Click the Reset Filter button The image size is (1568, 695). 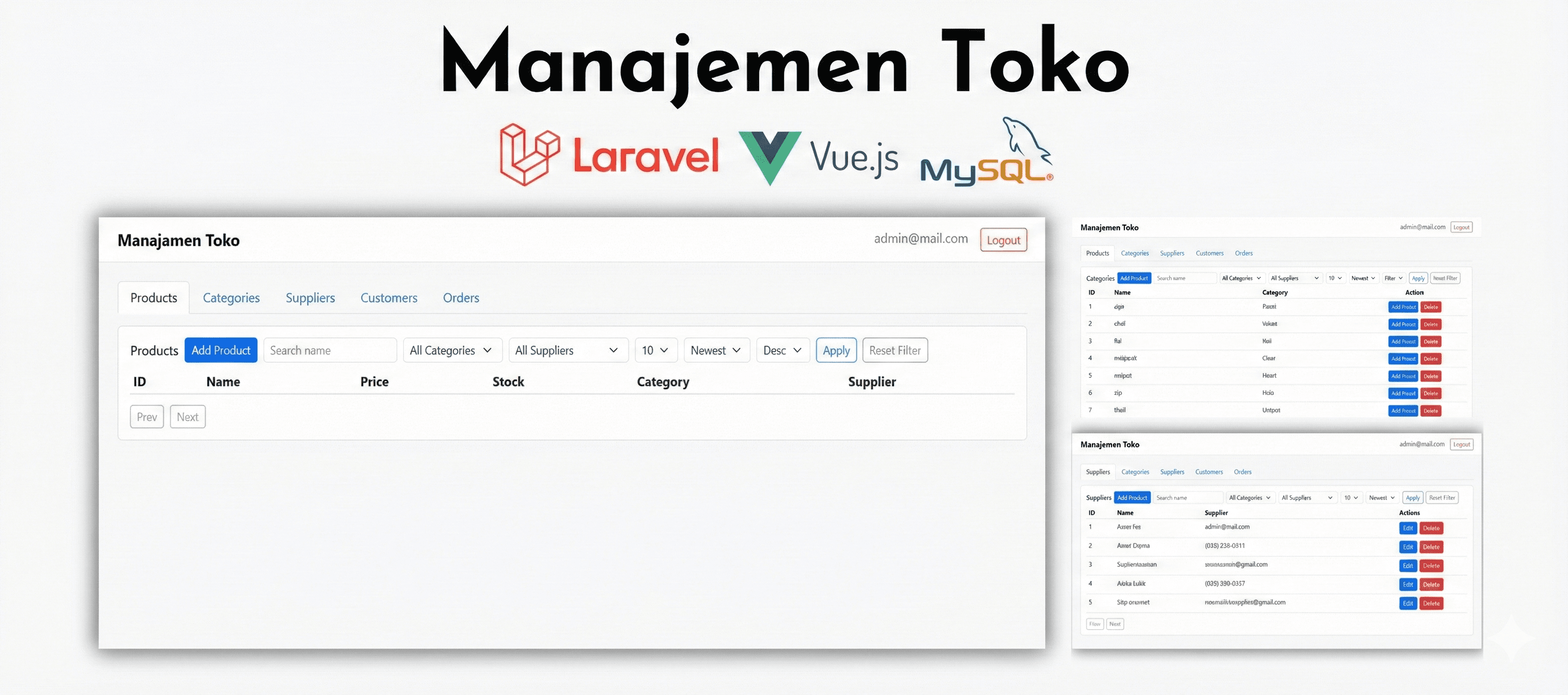pyautogui.click(x=894, y=351)
